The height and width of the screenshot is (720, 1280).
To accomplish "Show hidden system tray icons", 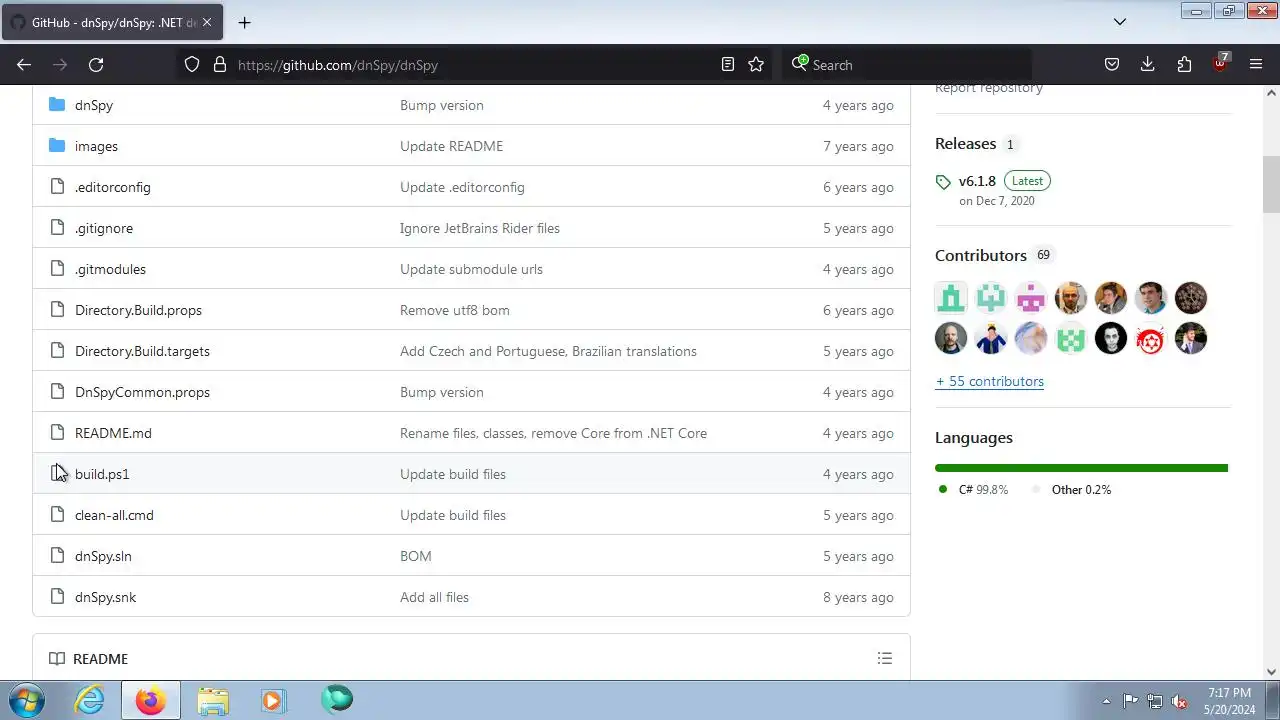I will 1106,701.
